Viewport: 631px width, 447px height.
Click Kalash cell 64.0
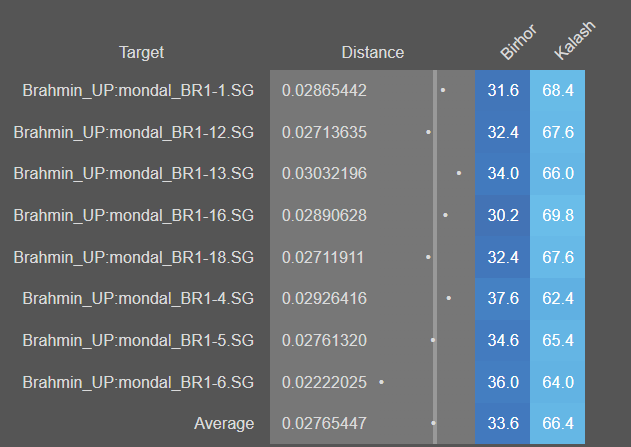click(x=558, y=382)
